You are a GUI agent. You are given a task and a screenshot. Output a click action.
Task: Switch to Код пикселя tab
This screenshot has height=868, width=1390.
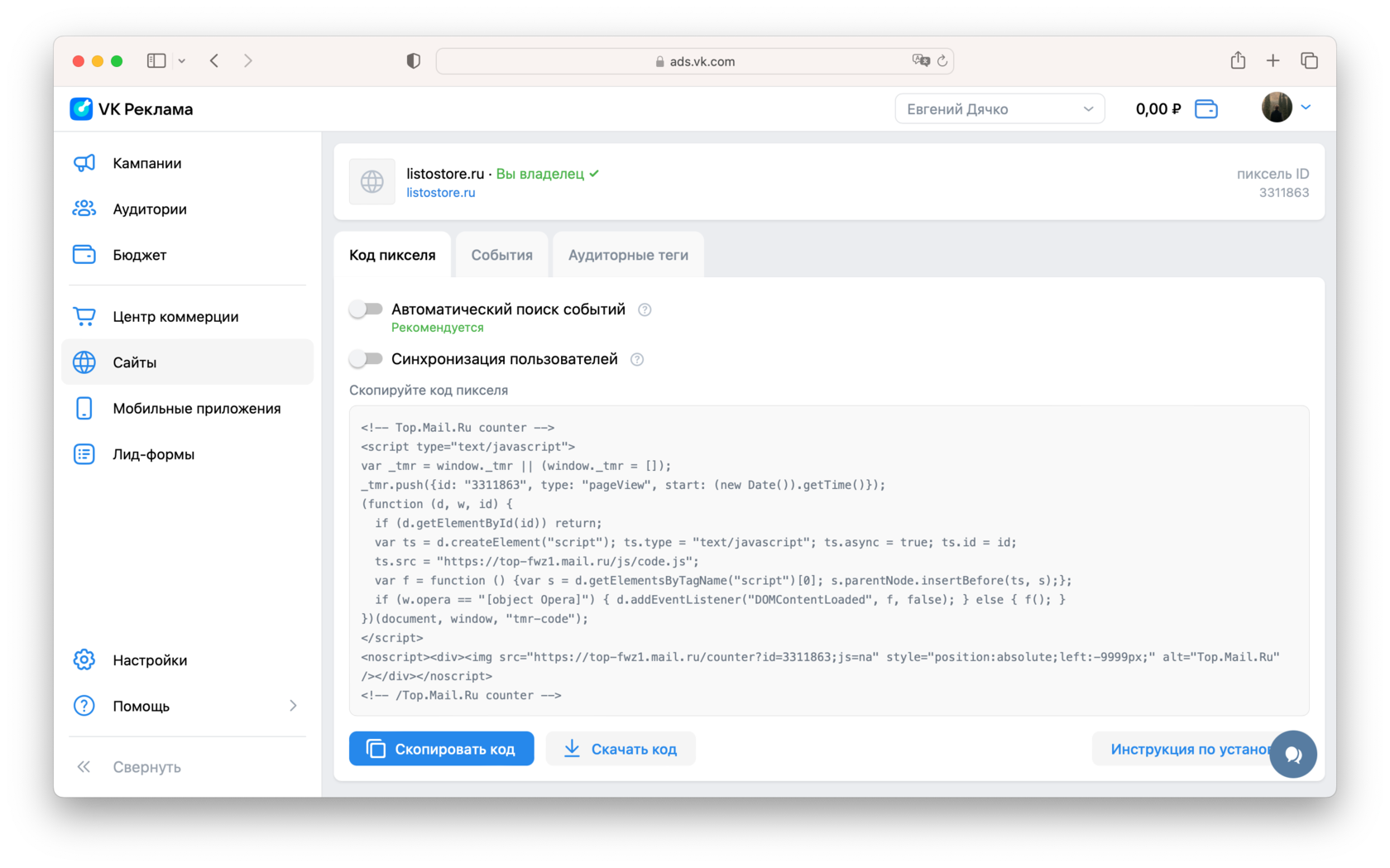pos(392,255)
